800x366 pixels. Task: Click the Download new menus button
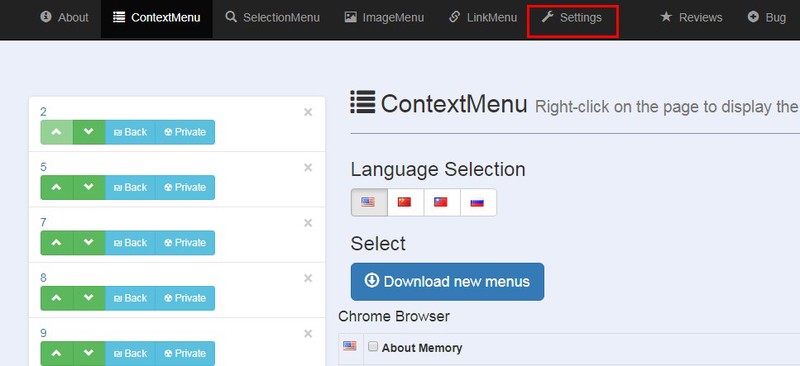(447, 282)
